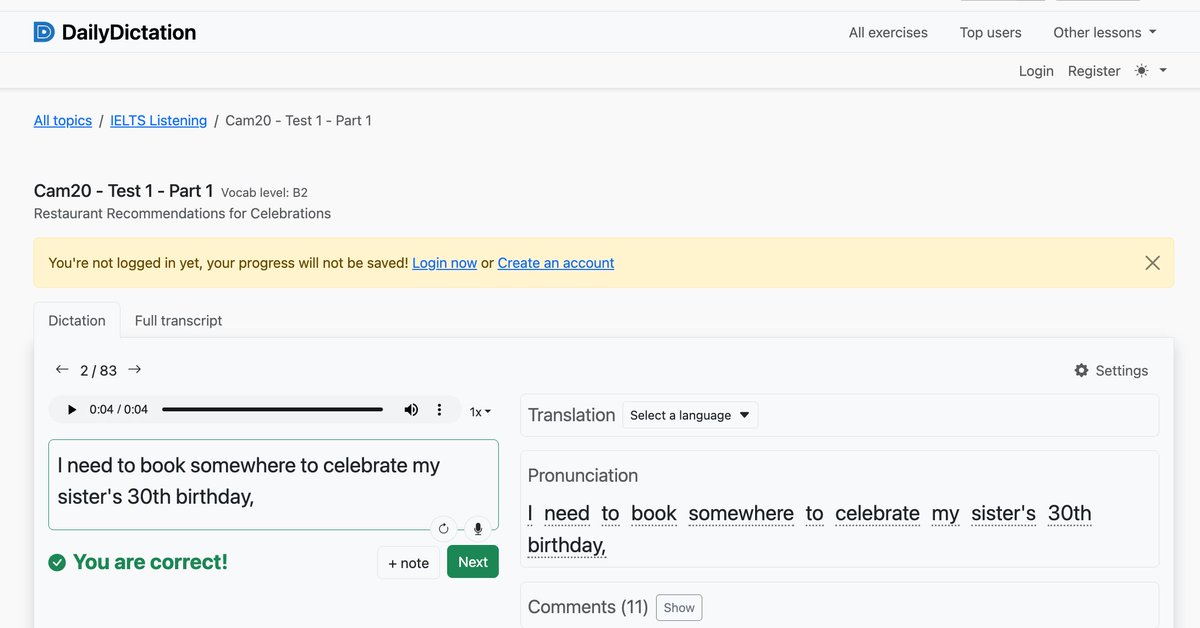Open audio player more options menu
The image size is (1200, 628).
439,409
